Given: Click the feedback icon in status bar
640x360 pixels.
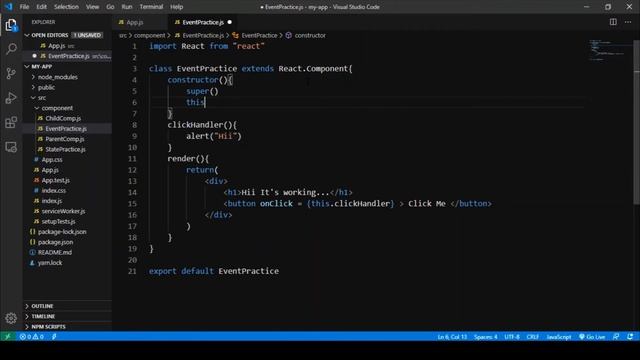Looking at the screenshot, I should [616, 337].
